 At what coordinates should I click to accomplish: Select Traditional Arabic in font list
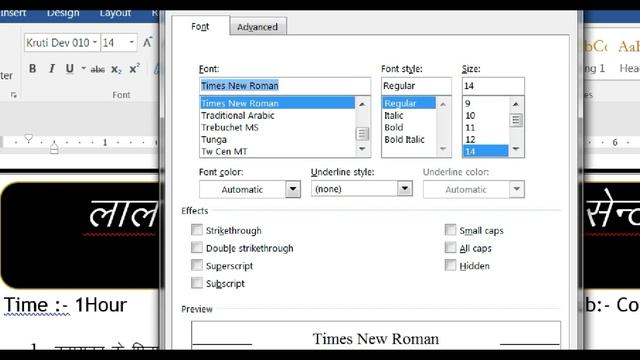coord(277,116)
